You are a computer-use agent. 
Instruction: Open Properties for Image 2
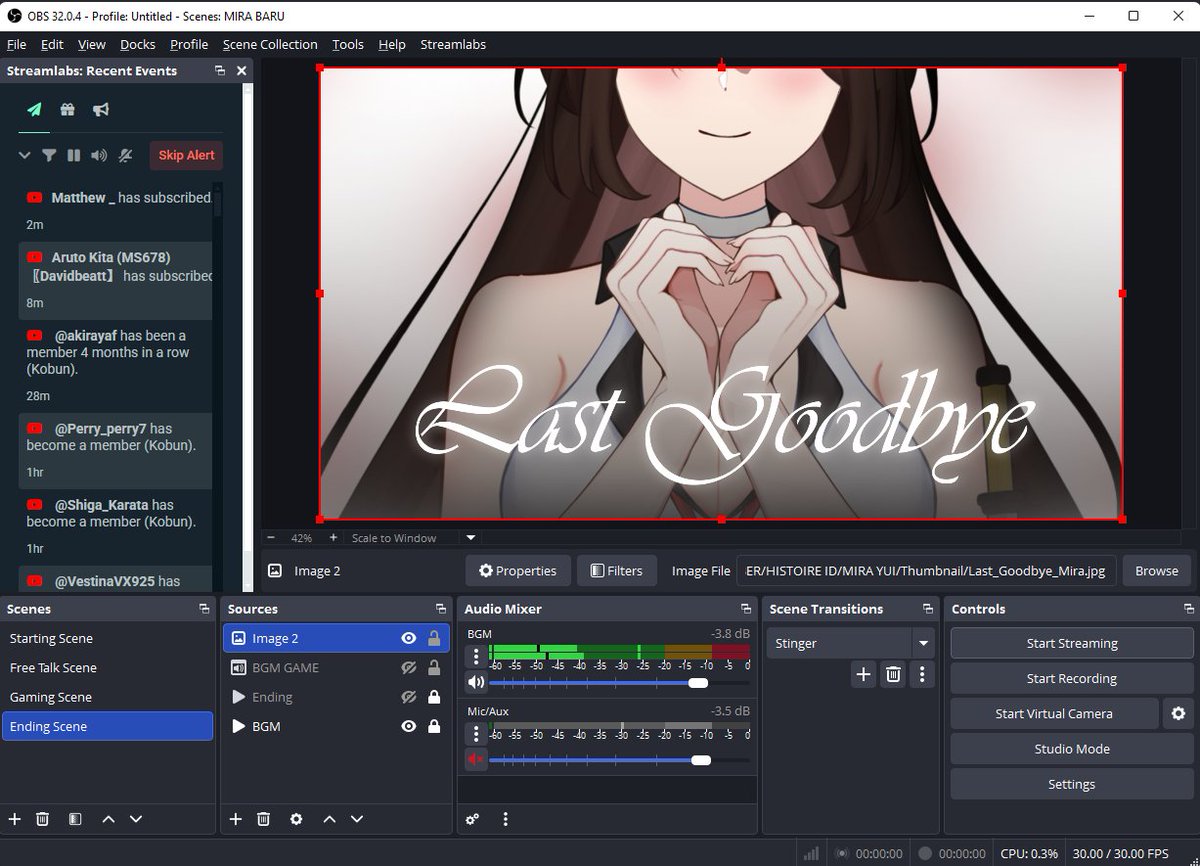[x=518, y=571]
